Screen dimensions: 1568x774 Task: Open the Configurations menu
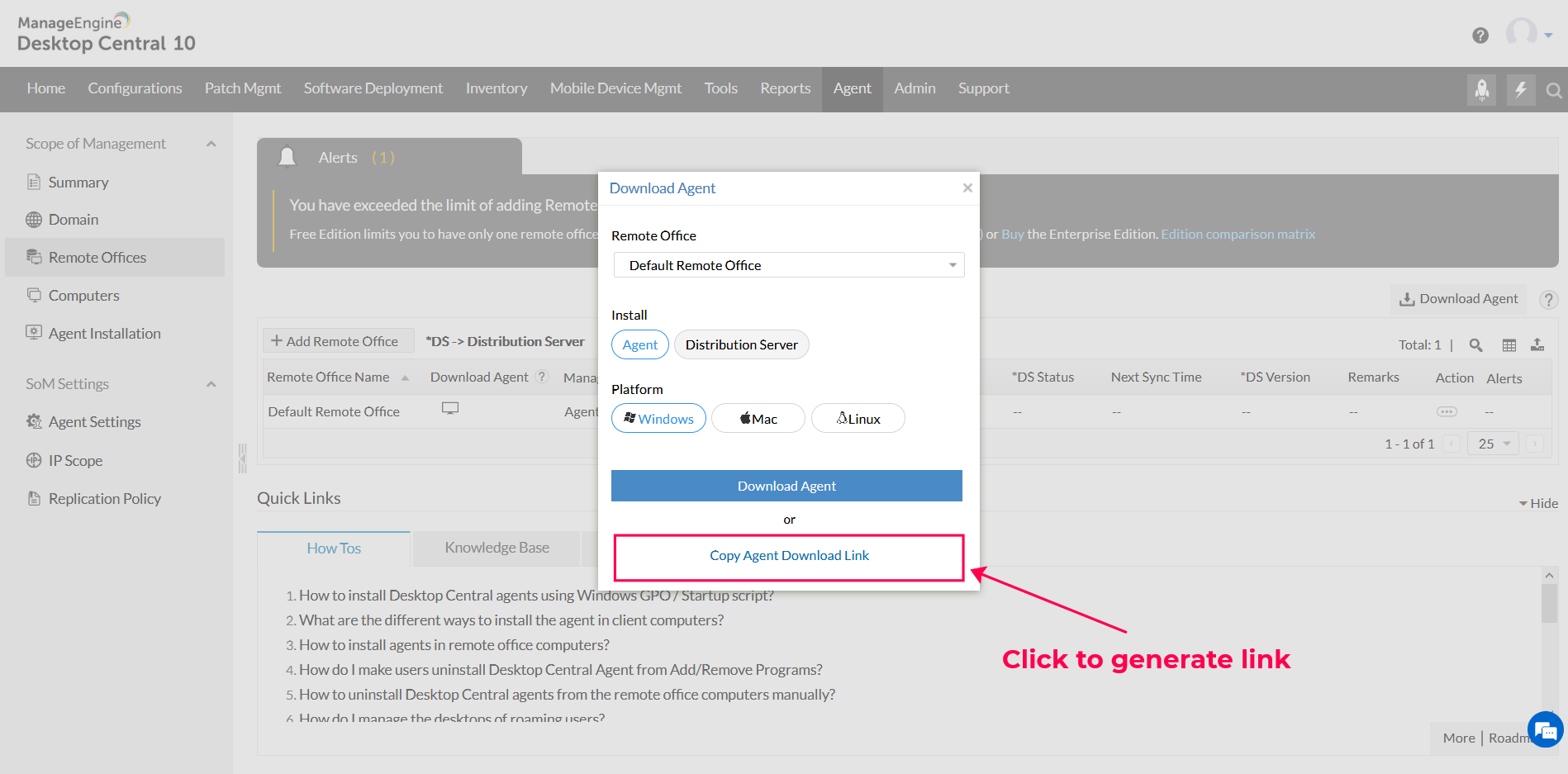(135, 88)
